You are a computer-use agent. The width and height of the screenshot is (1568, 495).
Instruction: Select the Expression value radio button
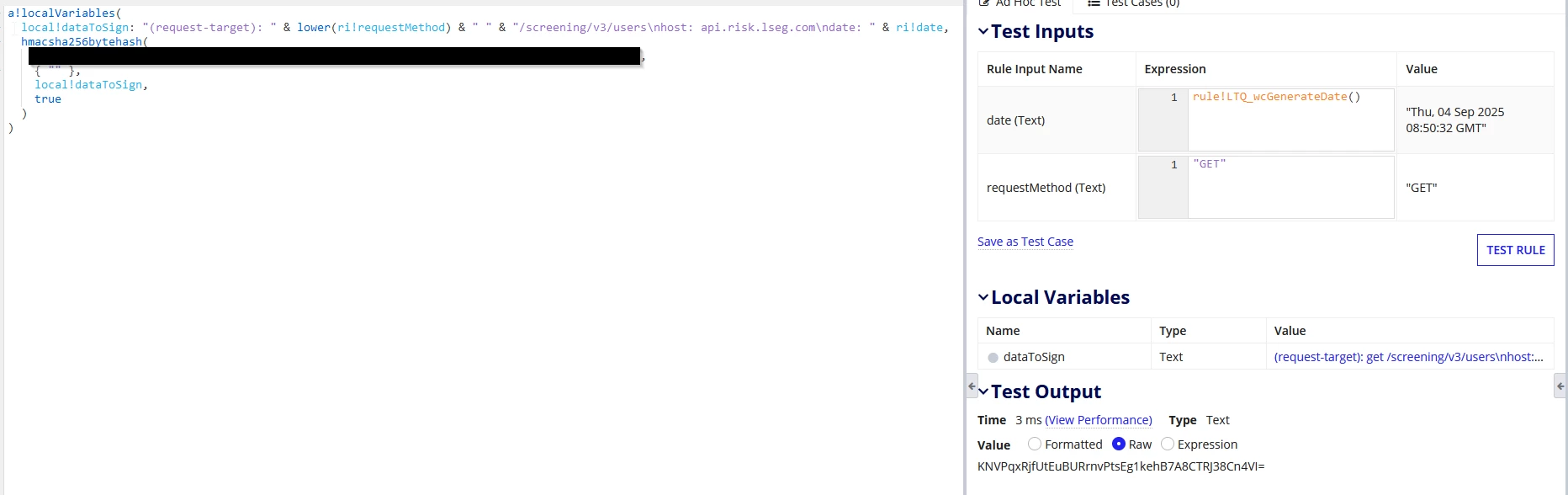click(1168, 444)
